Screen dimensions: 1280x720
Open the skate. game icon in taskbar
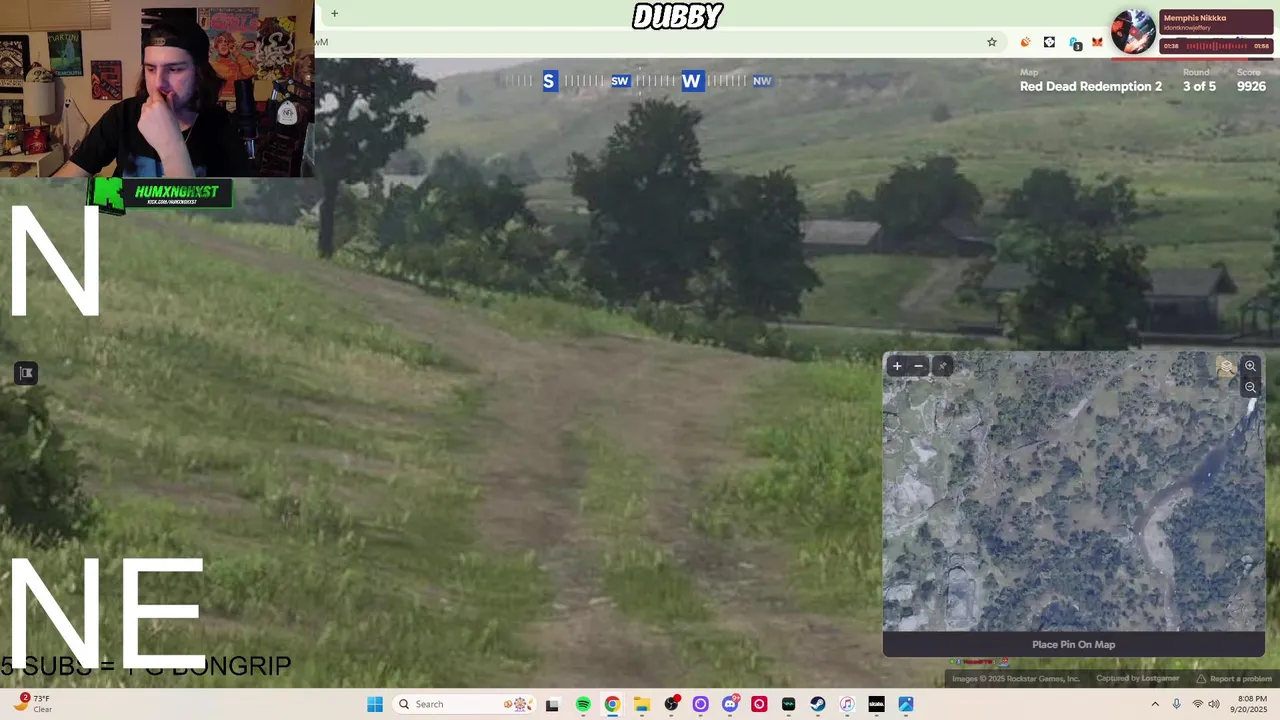click(876, 704)
